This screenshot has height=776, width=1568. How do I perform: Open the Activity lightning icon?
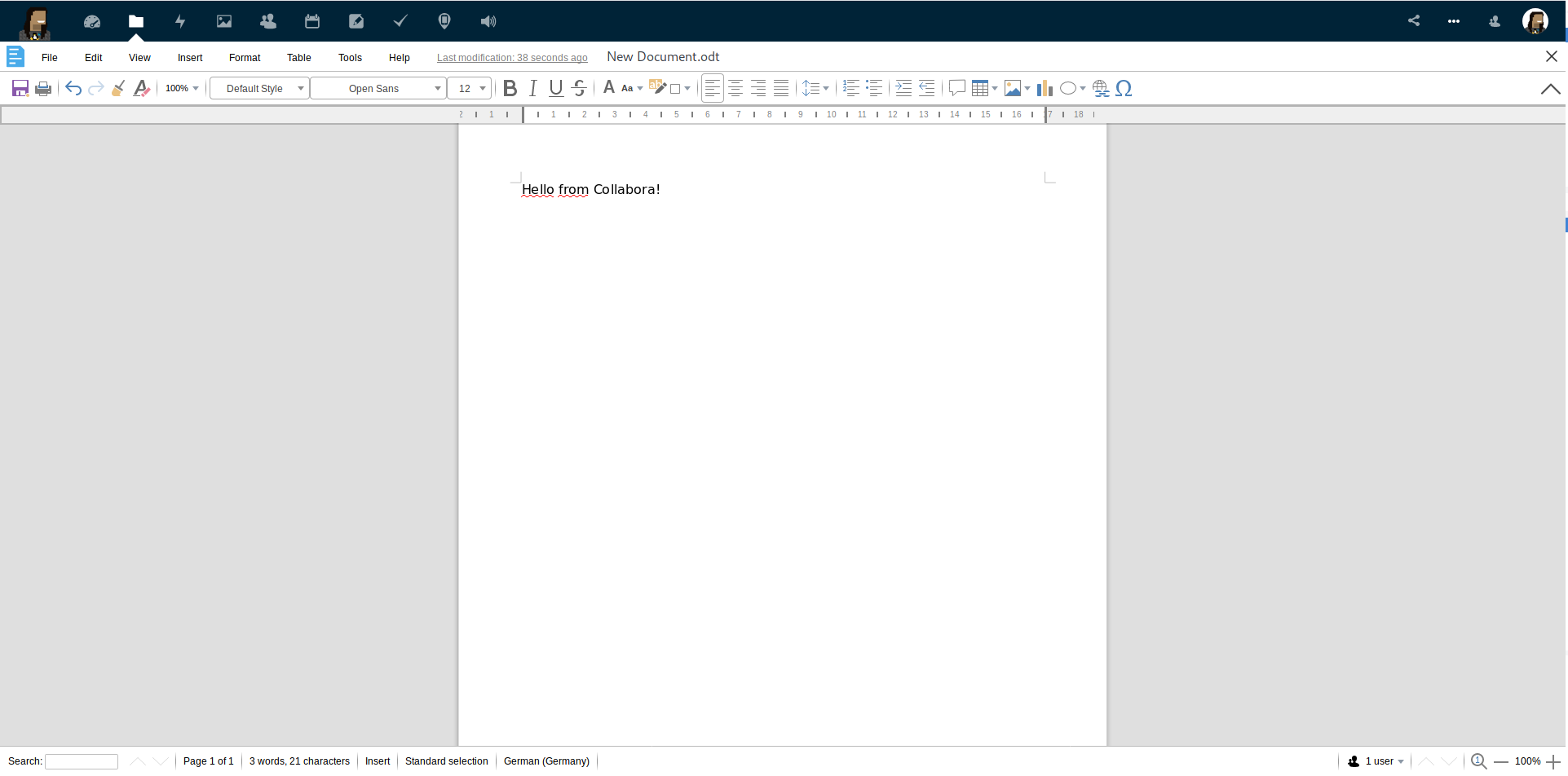tap(180, 21)
